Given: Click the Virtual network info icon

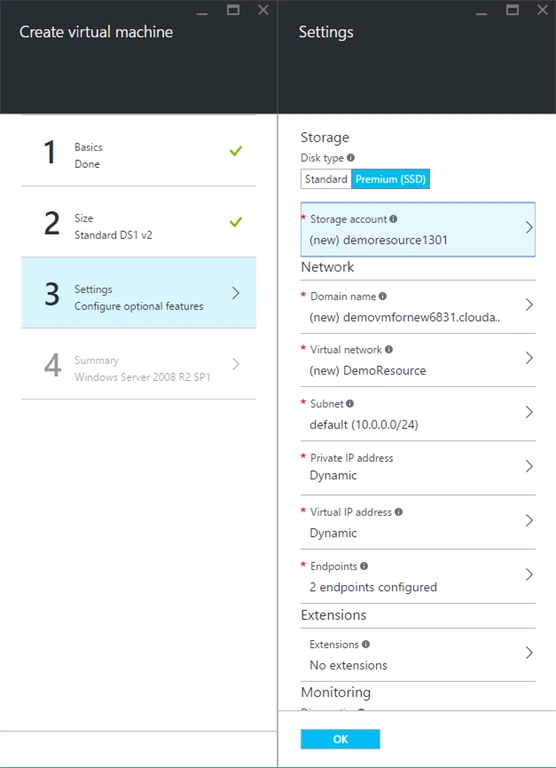Looking at the screenshot, I should coord(389,349).
